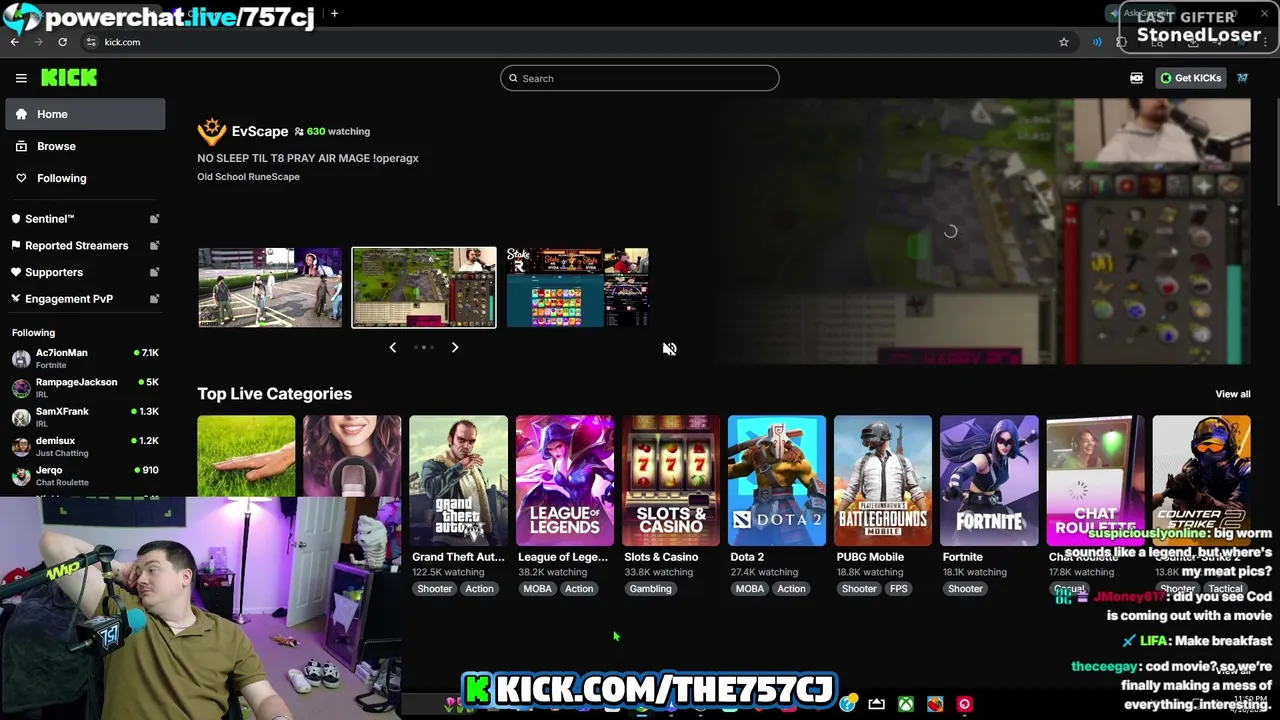
Task: Open the browser extensions puzzle icon
Action: click(x=1121, y=42)
